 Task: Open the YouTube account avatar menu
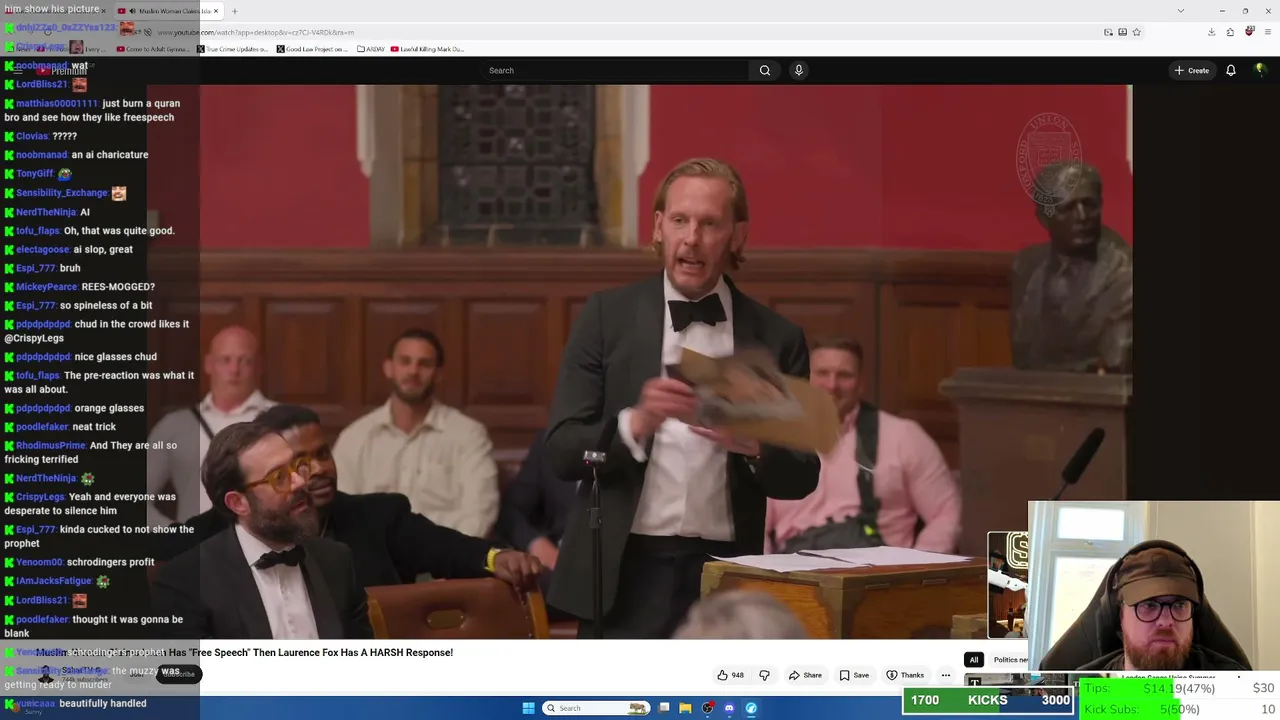coord(1260,70)
